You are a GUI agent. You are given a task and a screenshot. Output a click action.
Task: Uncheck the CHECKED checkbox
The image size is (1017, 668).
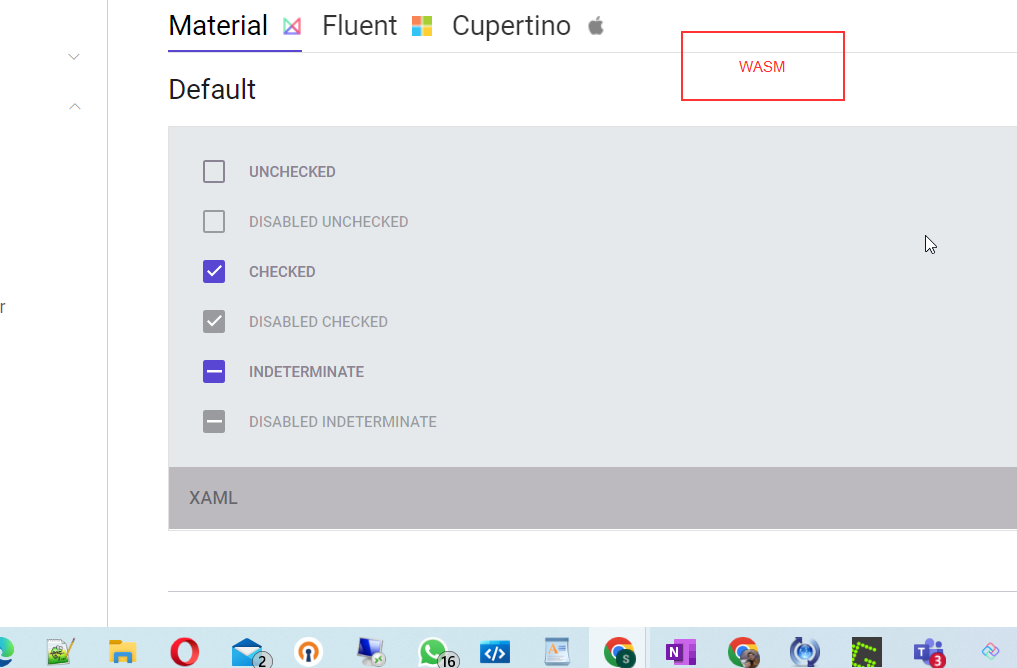[x=213, y=271]
